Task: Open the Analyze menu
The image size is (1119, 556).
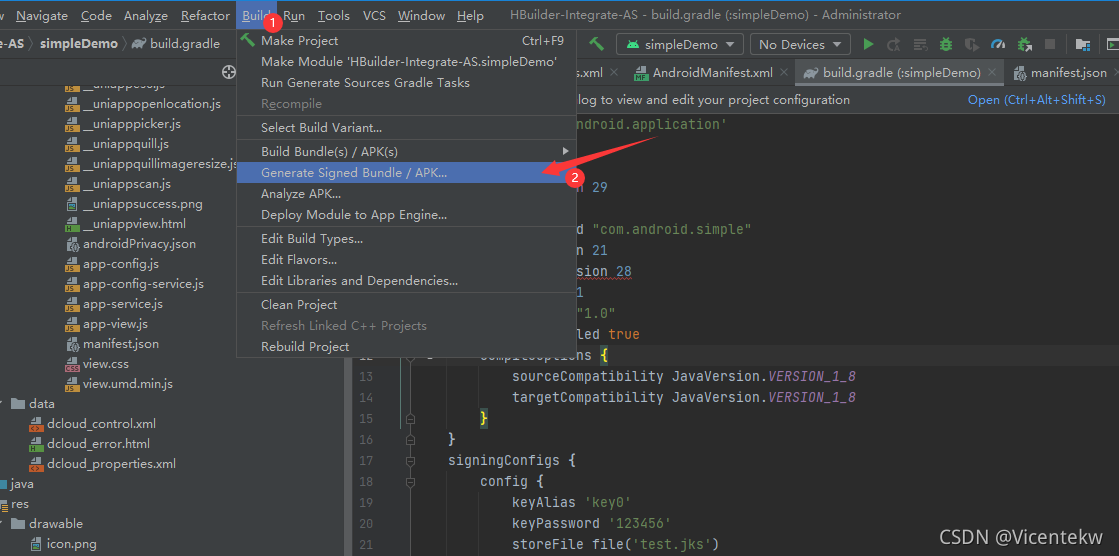Action: [146, 16]
